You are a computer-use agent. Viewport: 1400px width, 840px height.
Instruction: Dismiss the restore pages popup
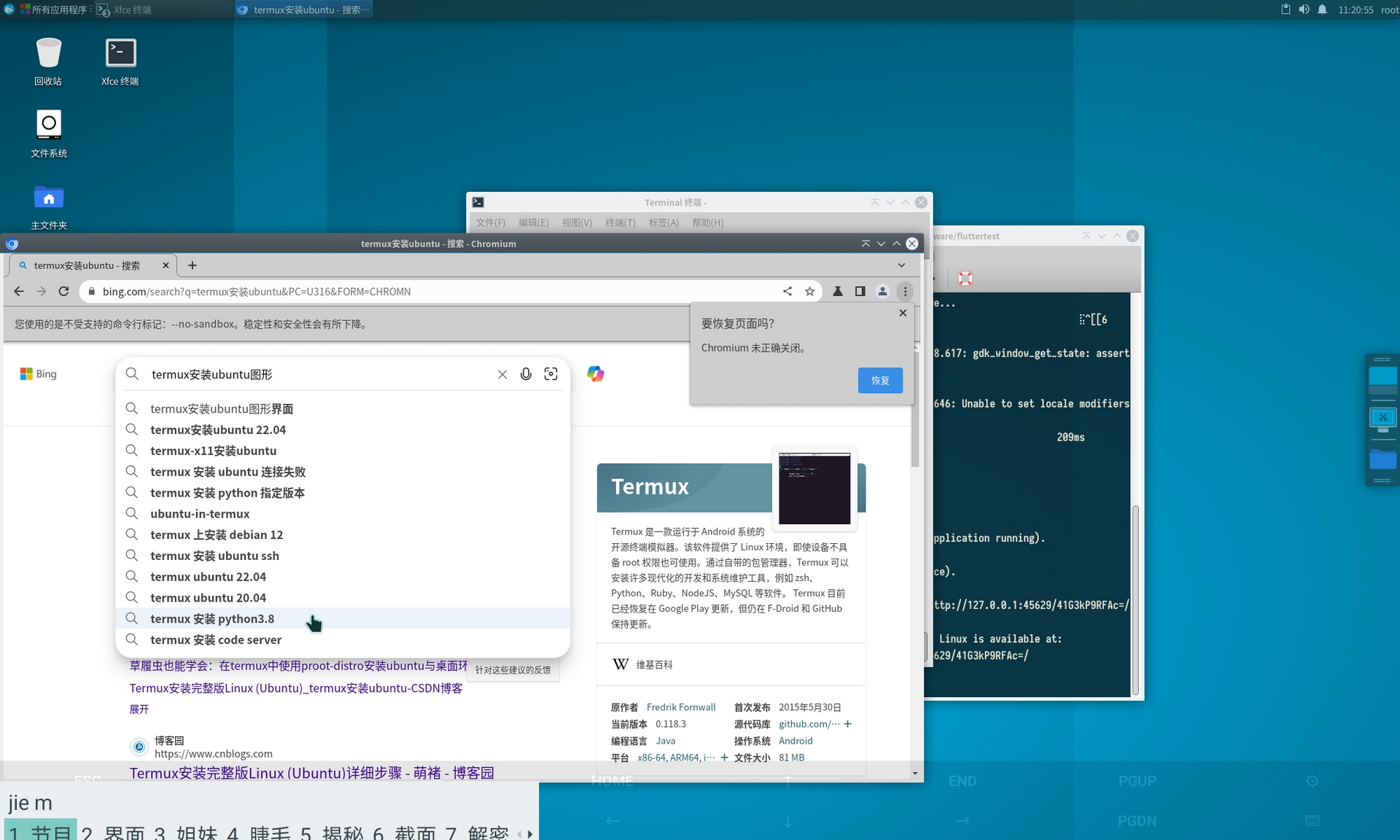click(x=903, y=313)
